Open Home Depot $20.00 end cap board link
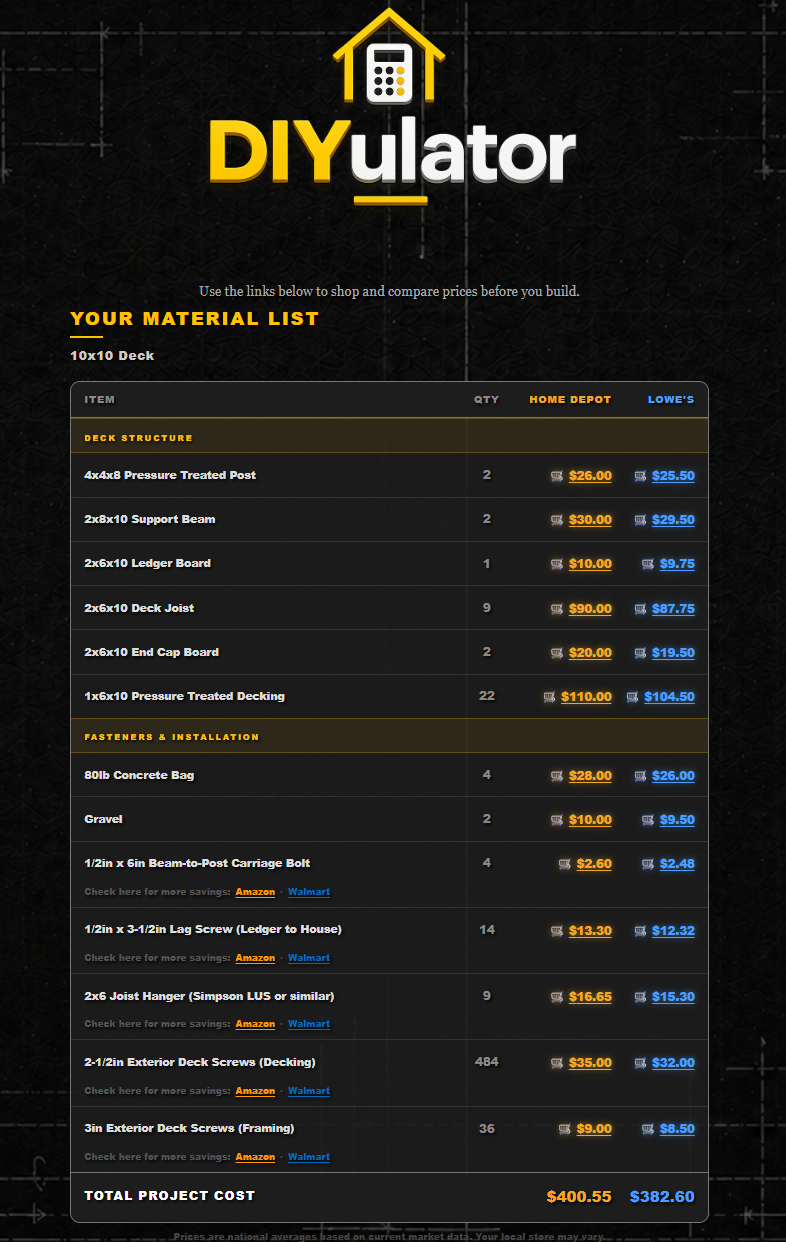The width and height of the screenshot is (786, 1242). click(590, 653)
